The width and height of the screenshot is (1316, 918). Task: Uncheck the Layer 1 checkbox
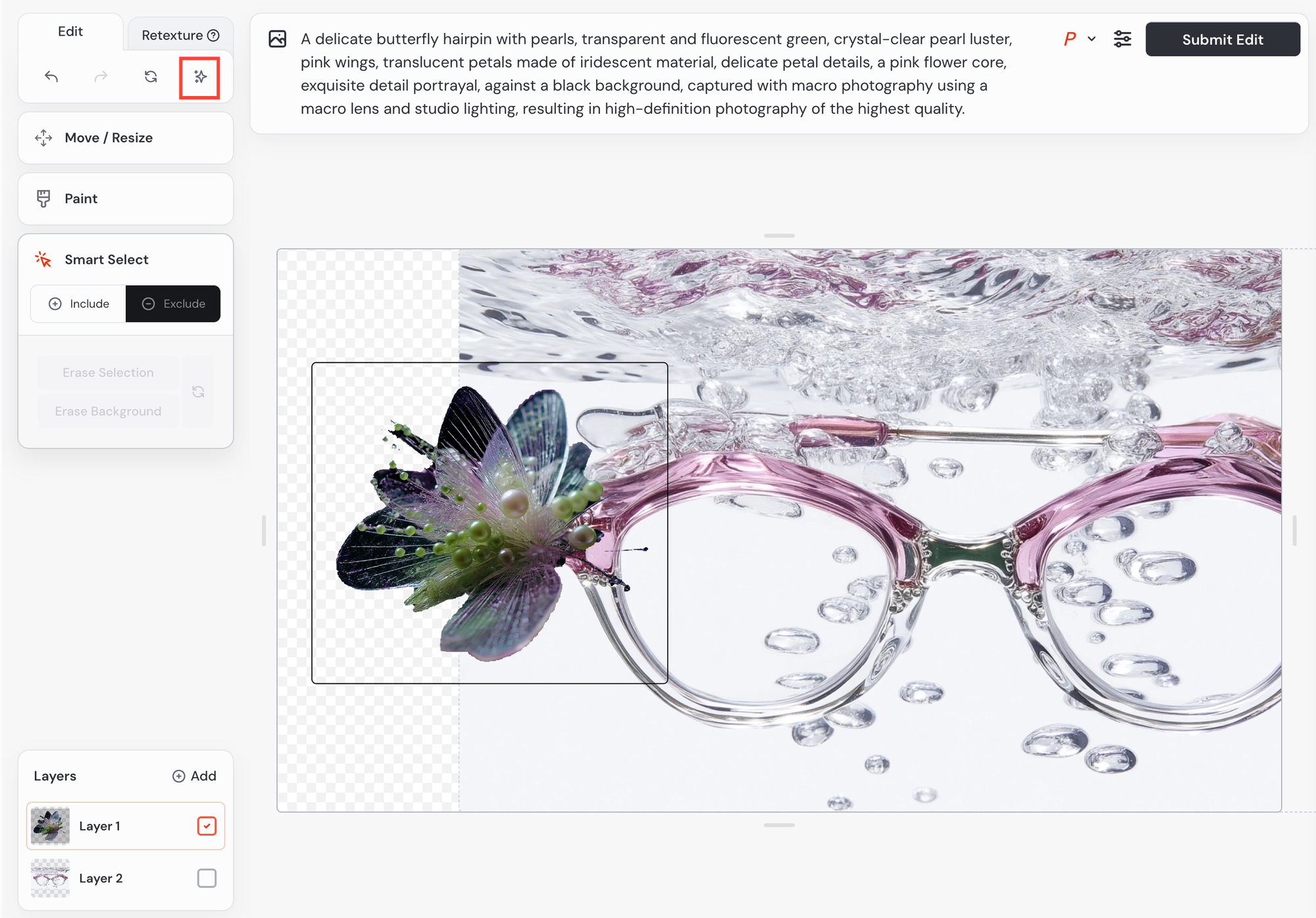coord(207,826)
